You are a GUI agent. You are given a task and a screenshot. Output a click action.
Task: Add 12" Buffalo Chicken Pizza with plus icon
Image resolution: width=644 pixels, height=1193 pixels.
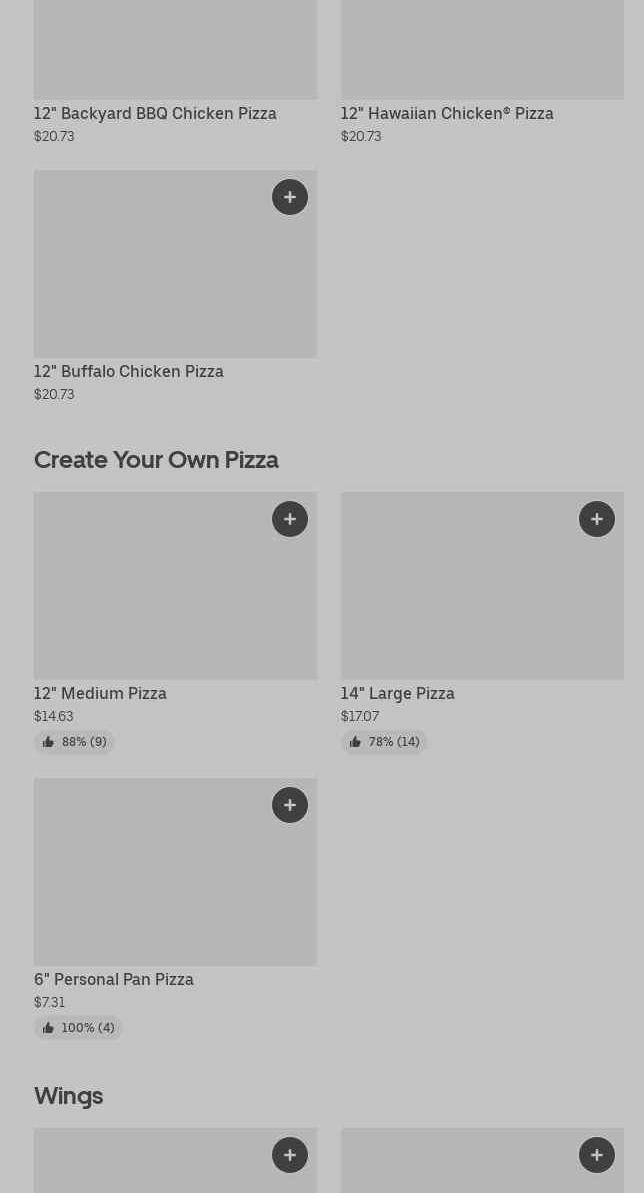pos(290,197)
